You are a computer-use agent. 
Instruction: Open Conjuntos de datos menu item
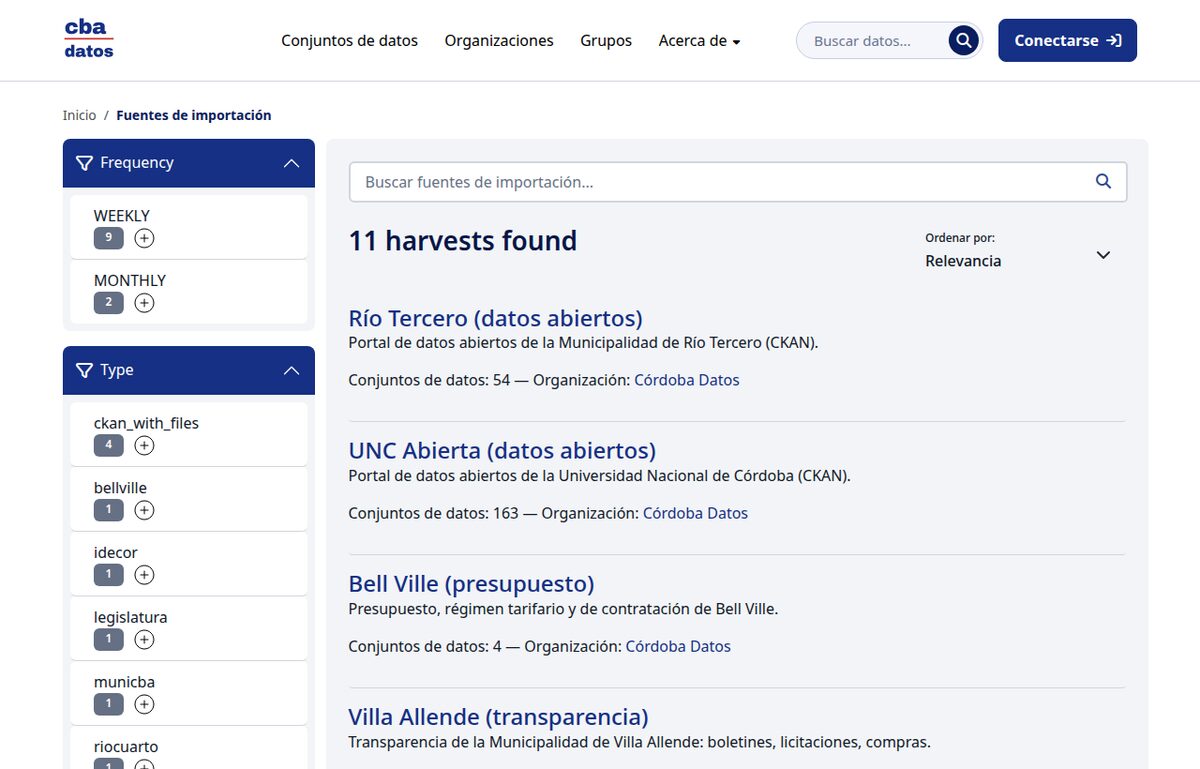point(349,41)
